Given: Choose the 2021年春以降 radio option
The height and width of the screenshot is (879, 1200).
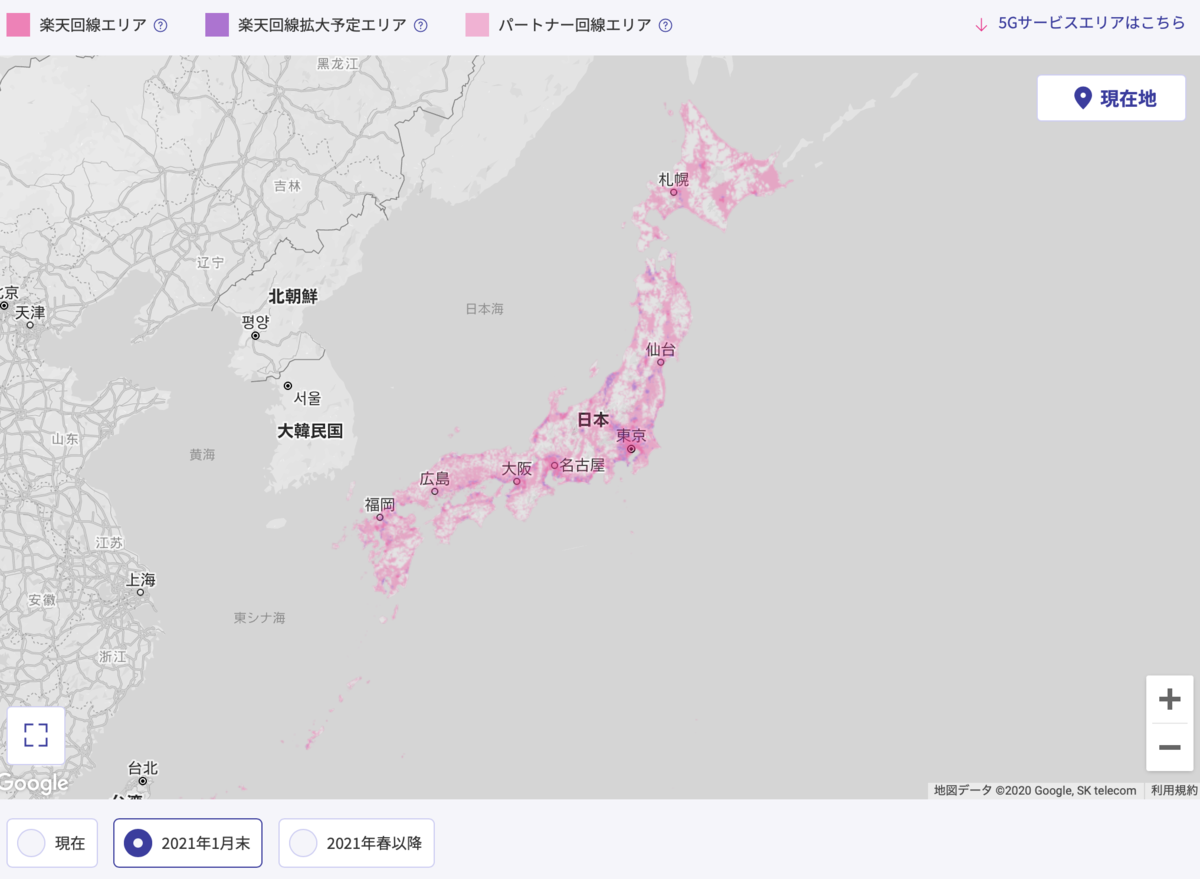Looking at the screenshot, I should [x=356, y=843].
